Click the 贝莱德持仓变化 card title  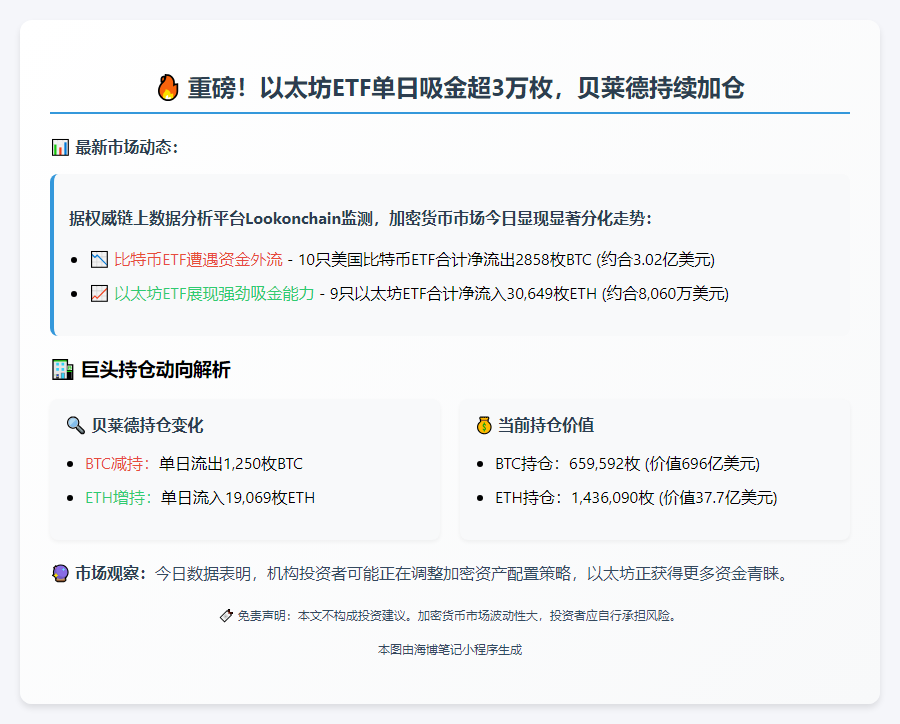[x=147, y=425]
